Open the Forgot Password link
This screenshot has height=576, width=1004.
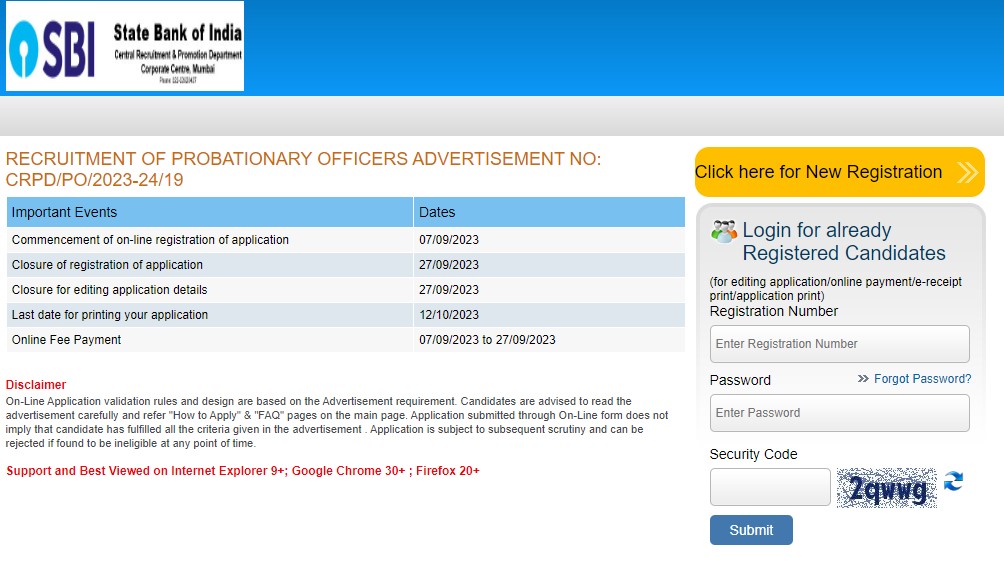pyautogui.click(x=922, y=379)
